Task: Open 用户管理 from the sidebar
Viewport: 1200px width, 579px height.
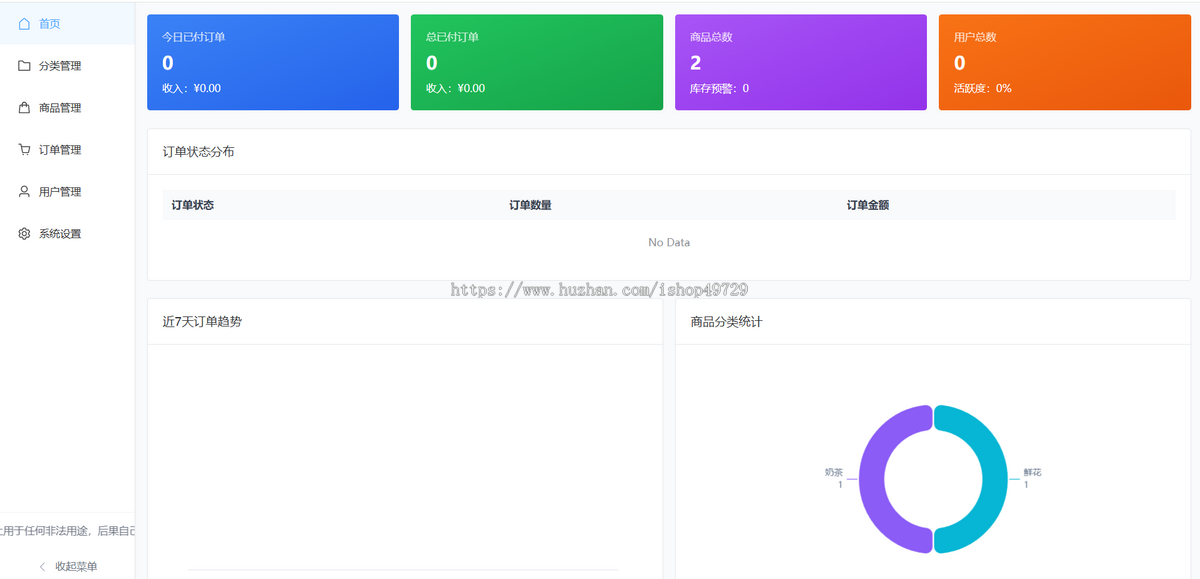Action: pos(67,192)
